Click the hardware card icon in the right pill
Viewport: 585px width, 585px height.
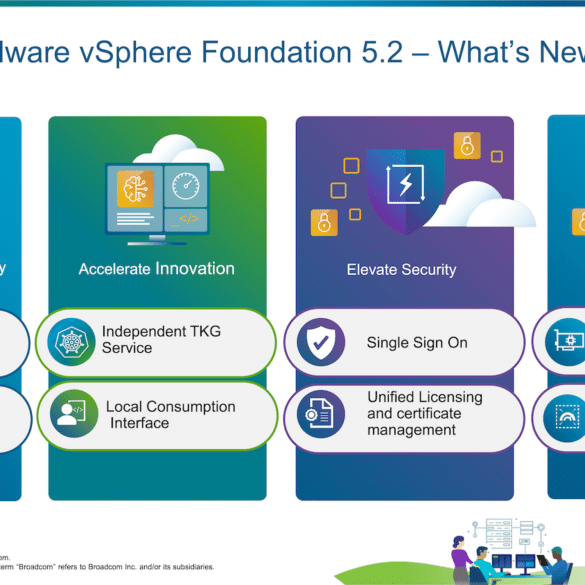click(566, 341)
